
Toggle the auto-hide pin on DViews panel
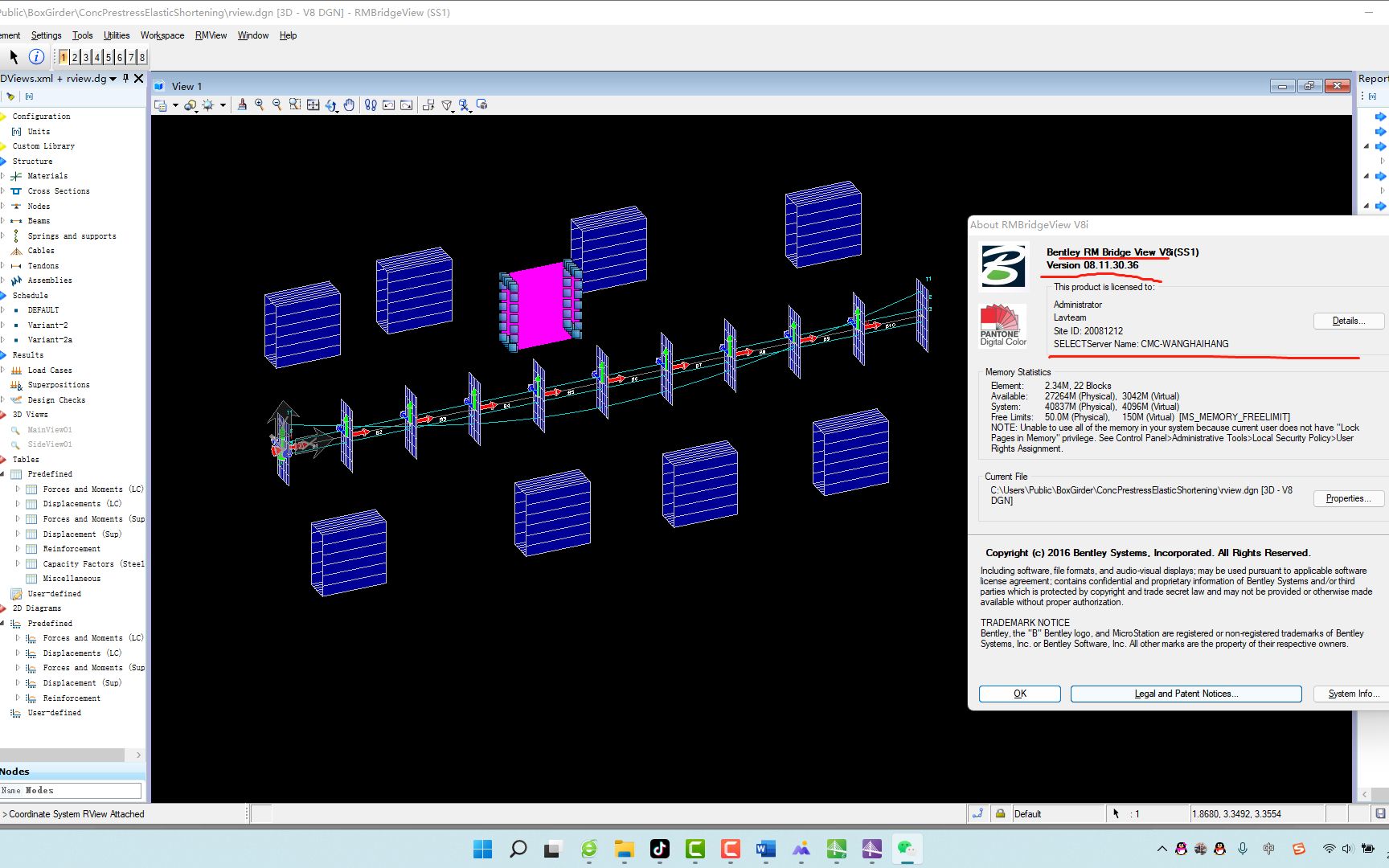(x=125, y=78)
